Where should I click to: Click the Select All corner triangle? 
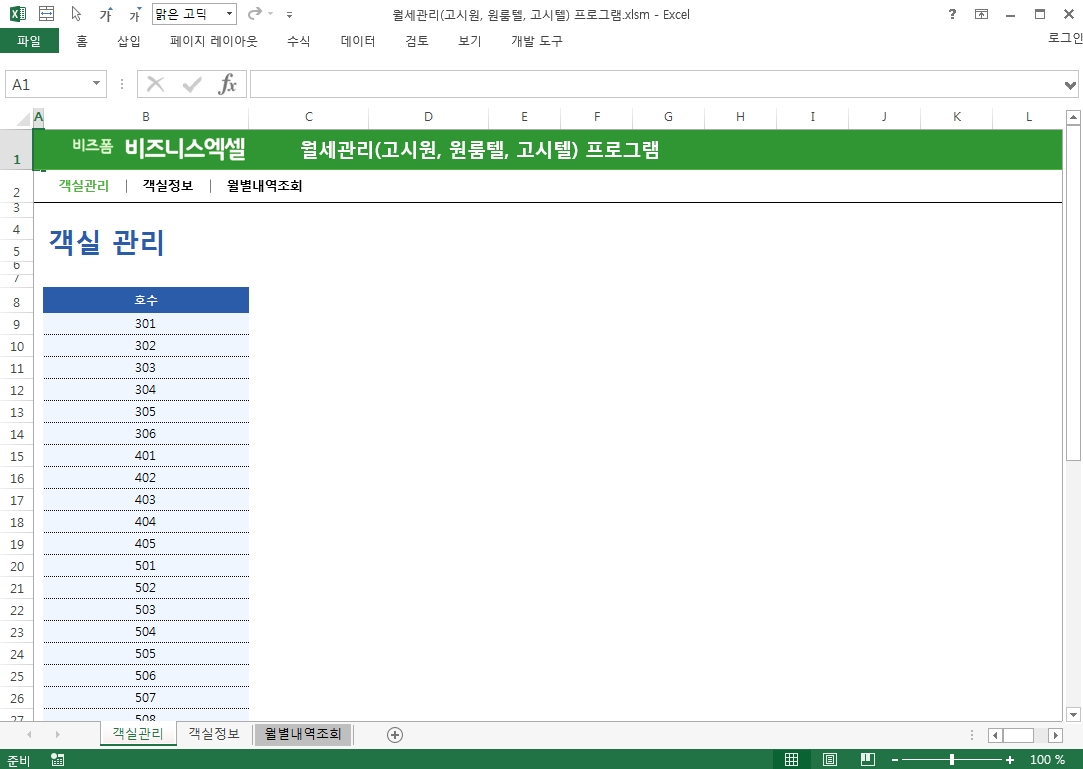pos(23,118)
